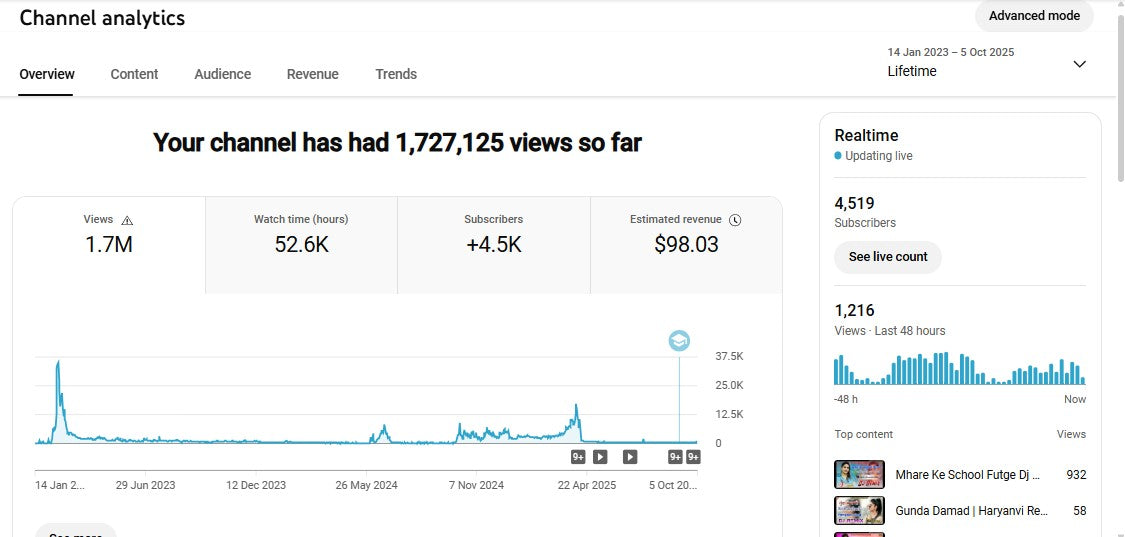Image resolution: width=1125 pixels, height=537 pixels.
Task: Click the 9+ video marker near 22 Apr 2025
Action: tap(578, 457)
